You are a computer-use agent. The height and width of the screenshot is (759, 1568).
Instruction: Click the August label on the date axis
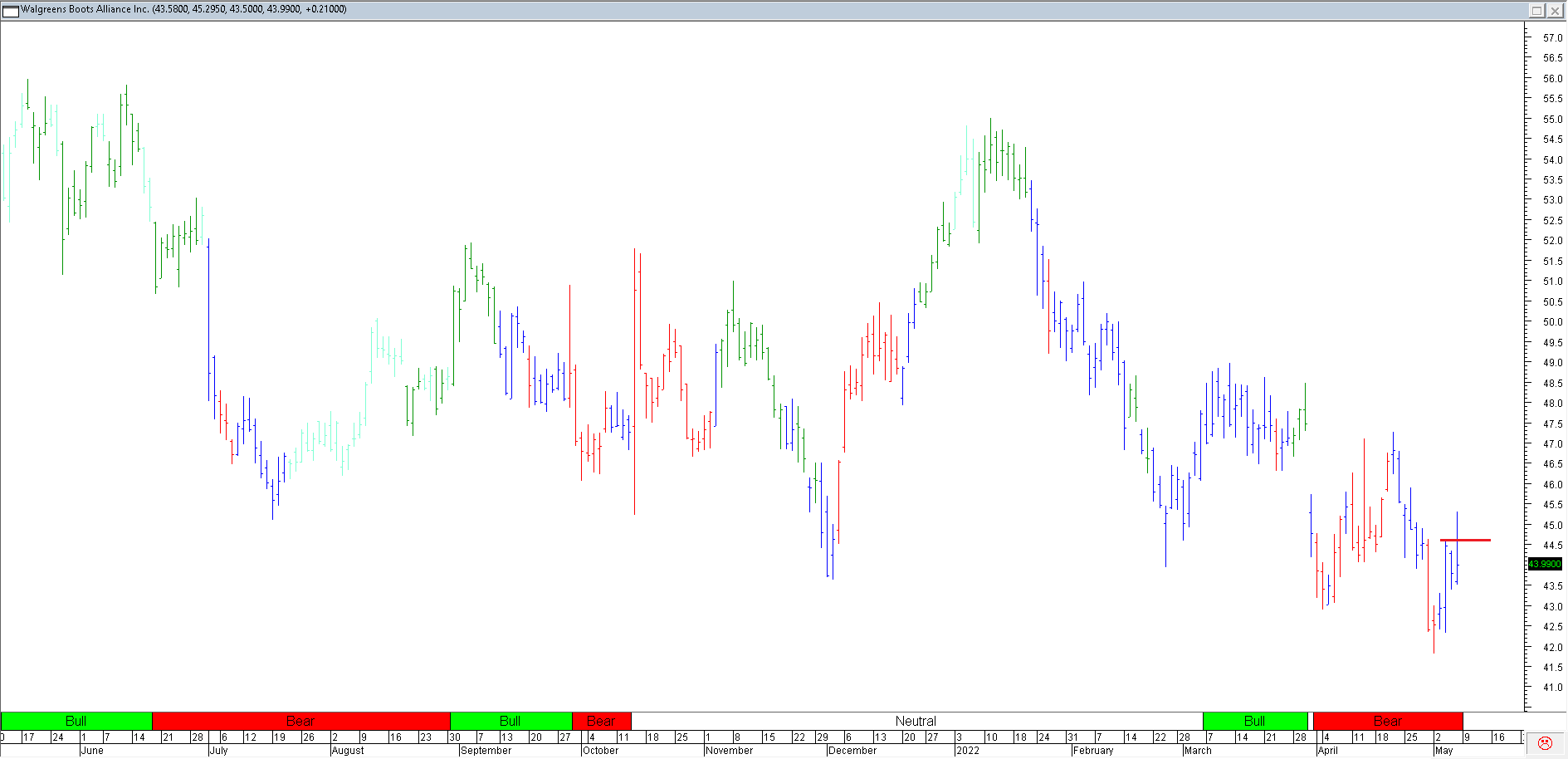[348, 751]
